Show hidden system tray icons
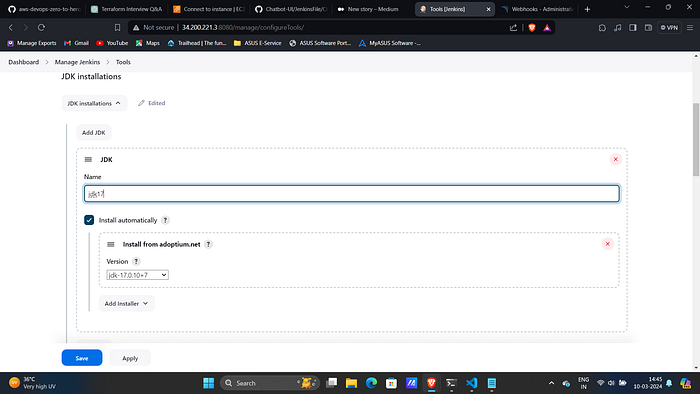Viewport: 700px width, 394px height. pos(551,383)
